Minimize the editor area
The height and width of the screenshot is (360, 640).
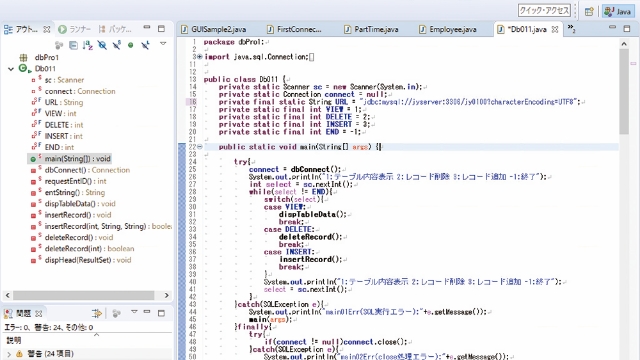[x=612, y=27]
